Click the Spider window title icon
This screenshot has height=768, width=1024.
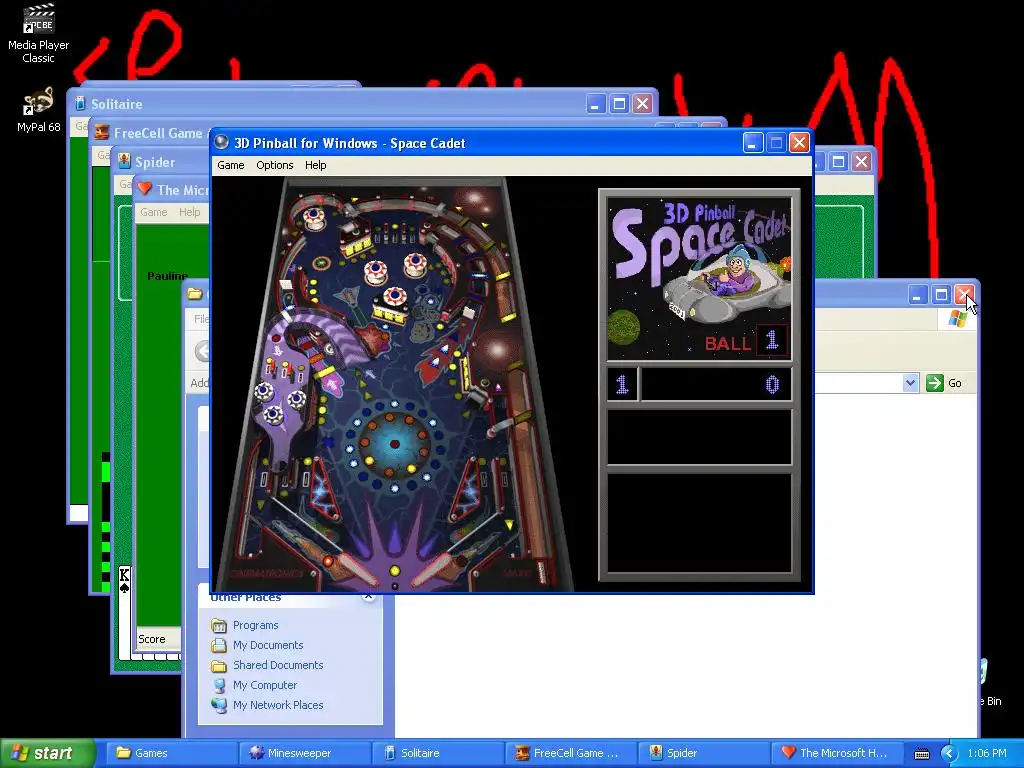click(x=124, y=161)
